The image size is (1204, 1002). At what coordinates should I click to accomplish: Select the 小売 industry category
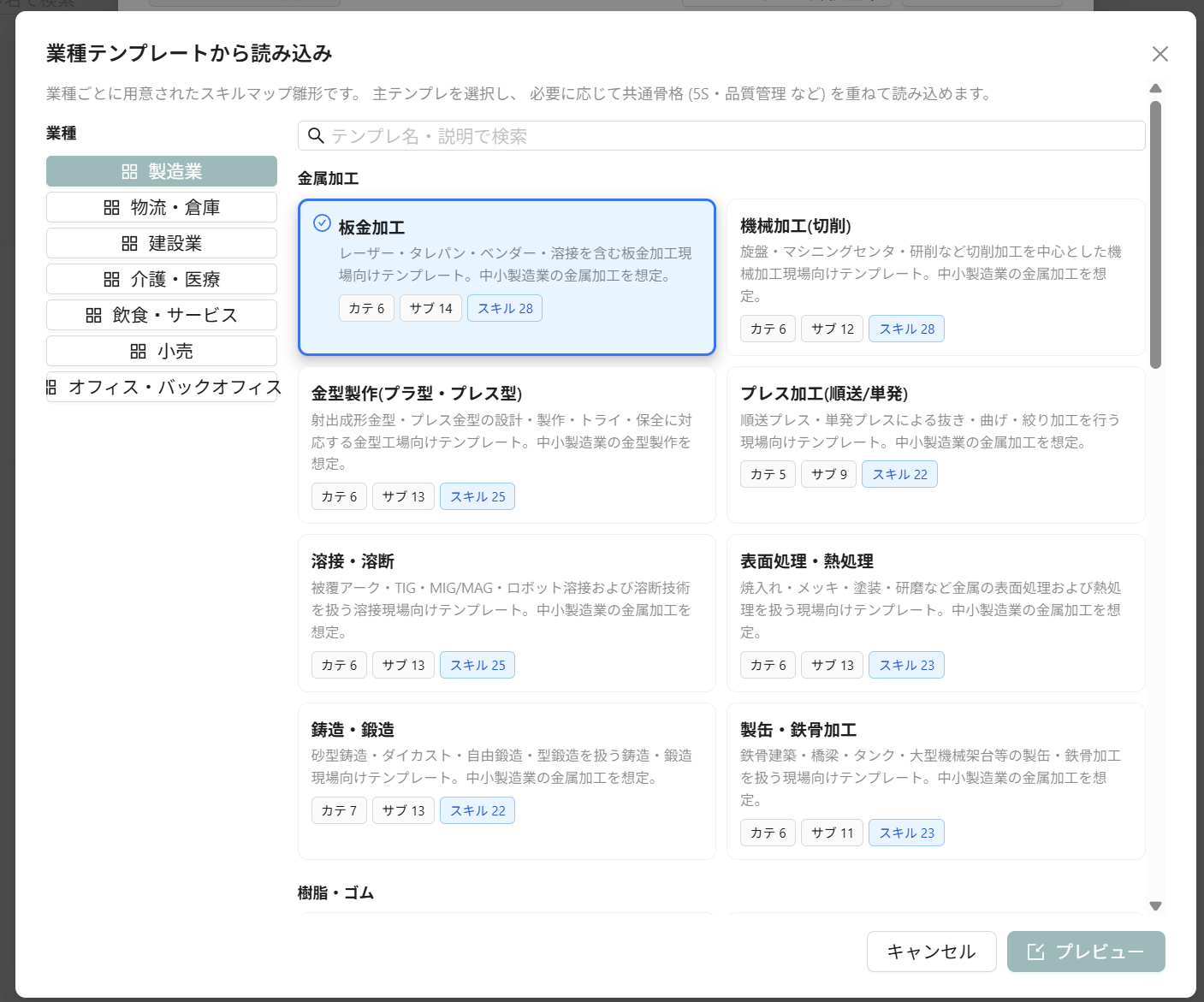point(162,351)
